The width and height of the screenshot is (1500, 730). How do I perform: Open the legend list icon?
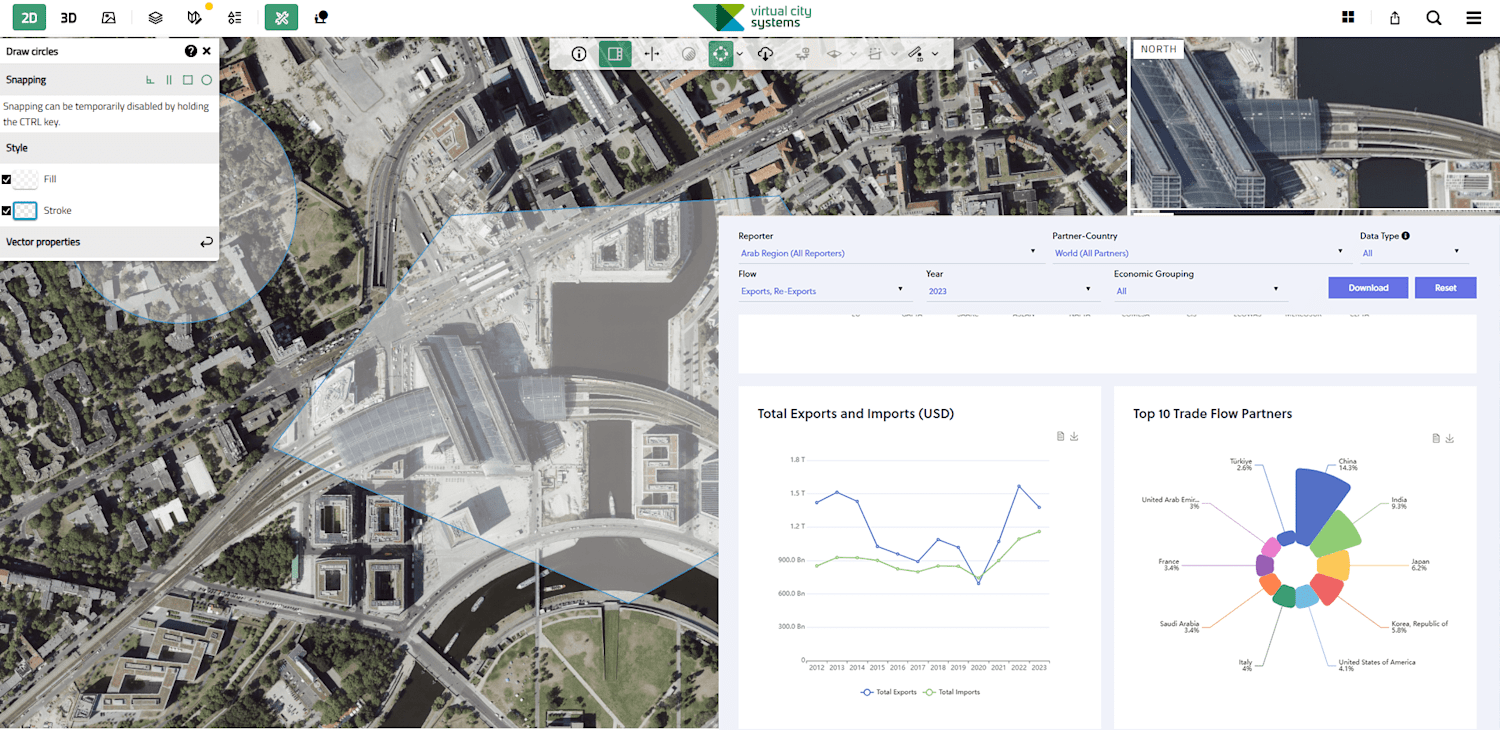234,17
